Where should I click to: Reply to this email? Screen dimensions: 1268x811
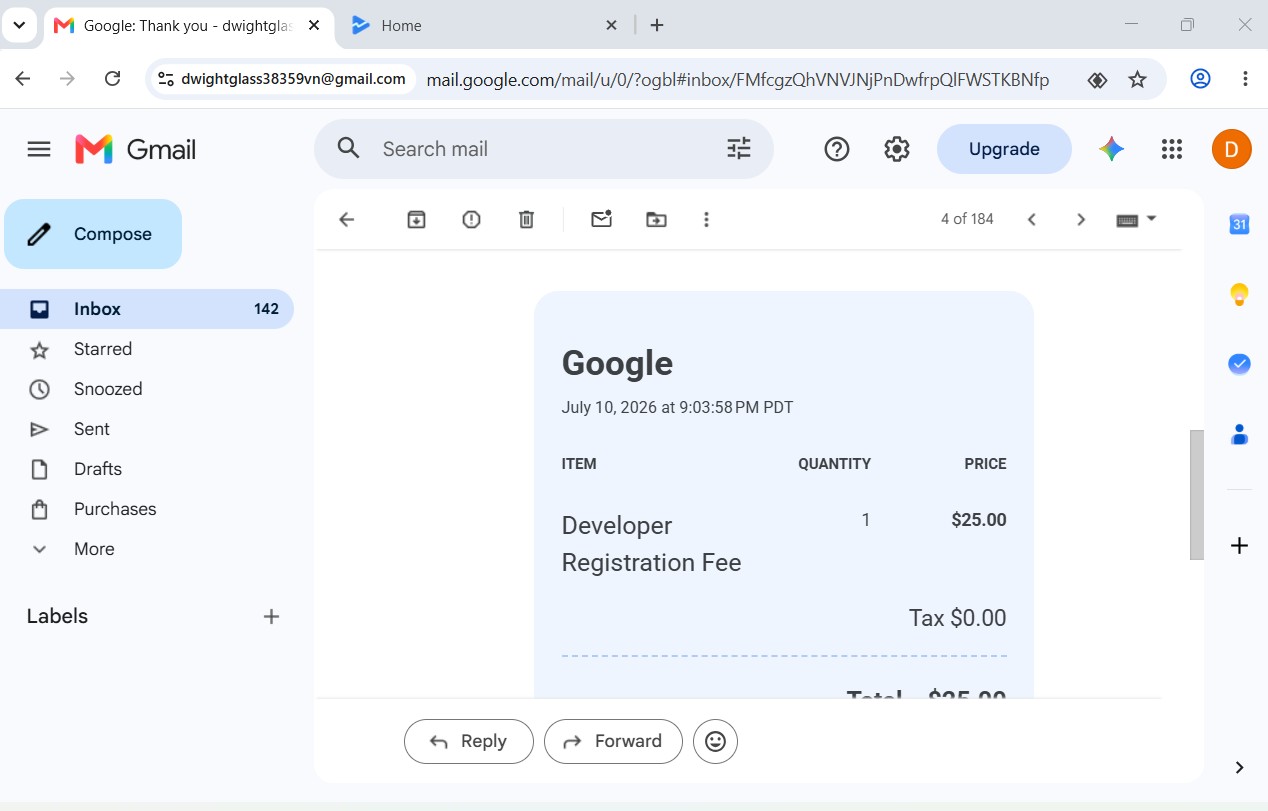468,741
